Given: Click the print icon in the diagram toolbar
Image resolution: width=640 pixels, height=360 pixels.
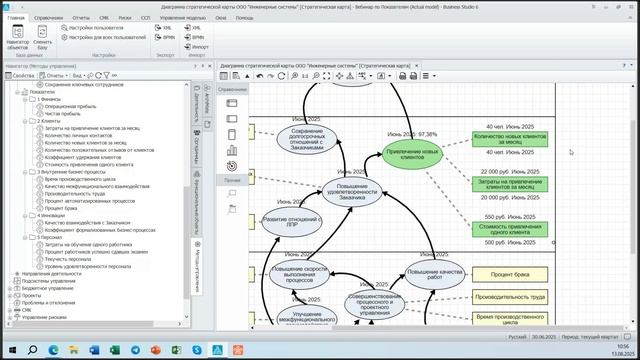Looking at the screenshot, I should [402, 76].
